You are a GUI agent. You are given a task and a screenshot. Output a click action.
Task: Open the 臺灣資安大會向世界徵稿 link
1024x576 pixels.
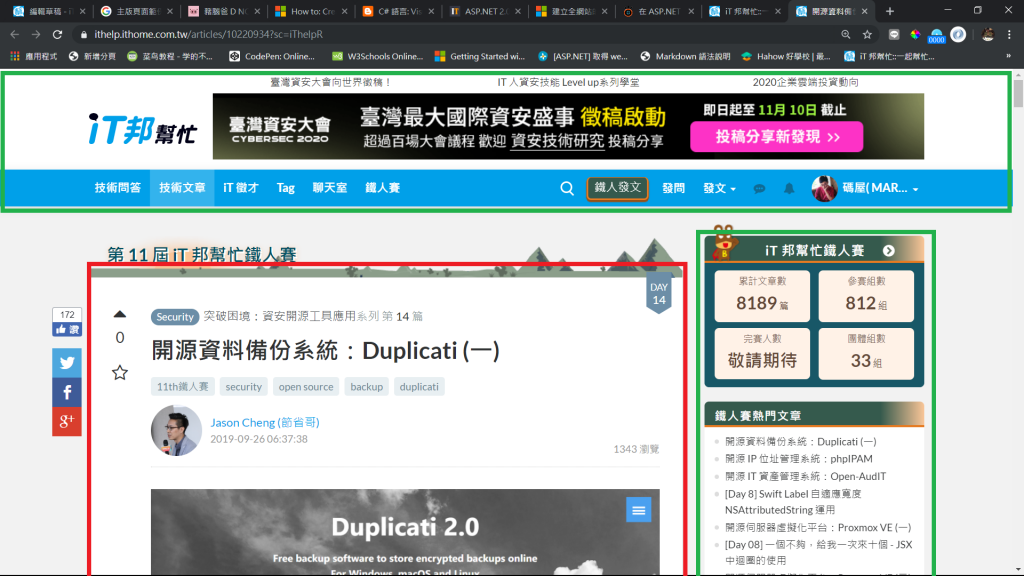[x=331, y=82]
